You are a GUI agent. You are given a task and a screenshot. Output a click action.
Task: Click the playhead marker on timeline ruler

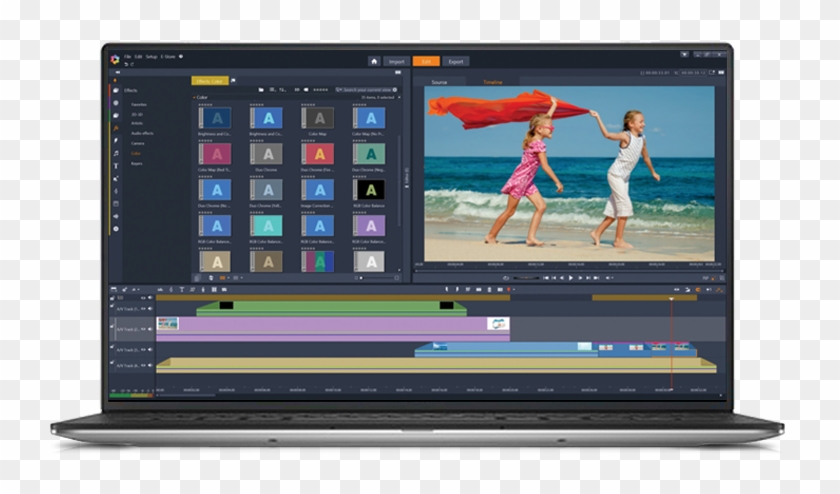pyautogui.click(x=671, y=298)
